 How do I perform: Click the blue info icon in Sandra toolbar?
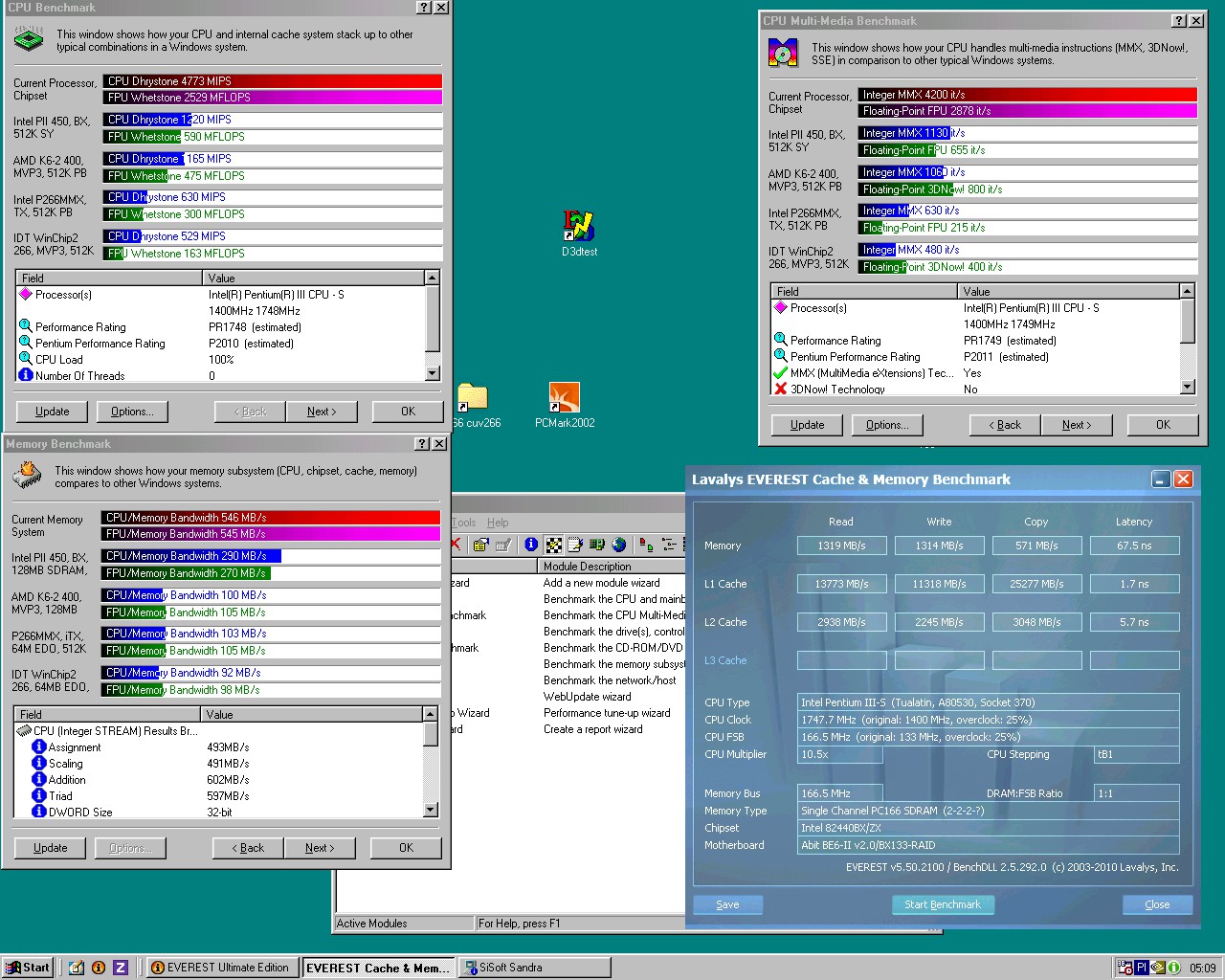tap(531, 545)
